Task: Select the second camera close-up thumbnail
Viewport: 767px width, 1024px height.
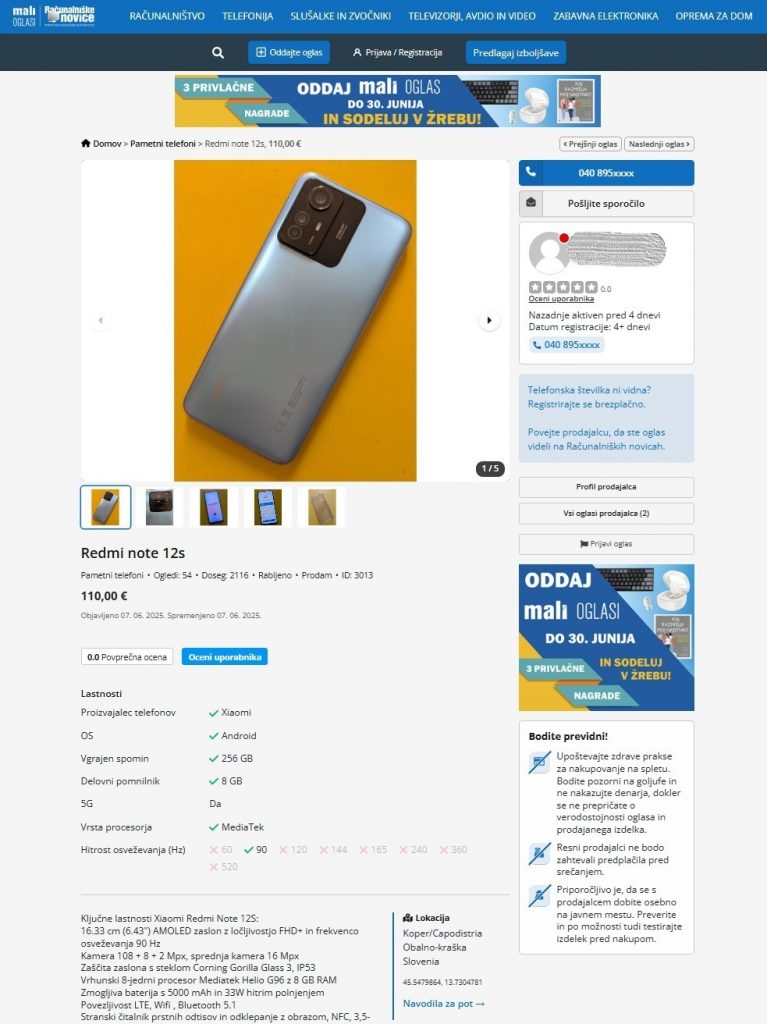Action: tap(159, 507)
